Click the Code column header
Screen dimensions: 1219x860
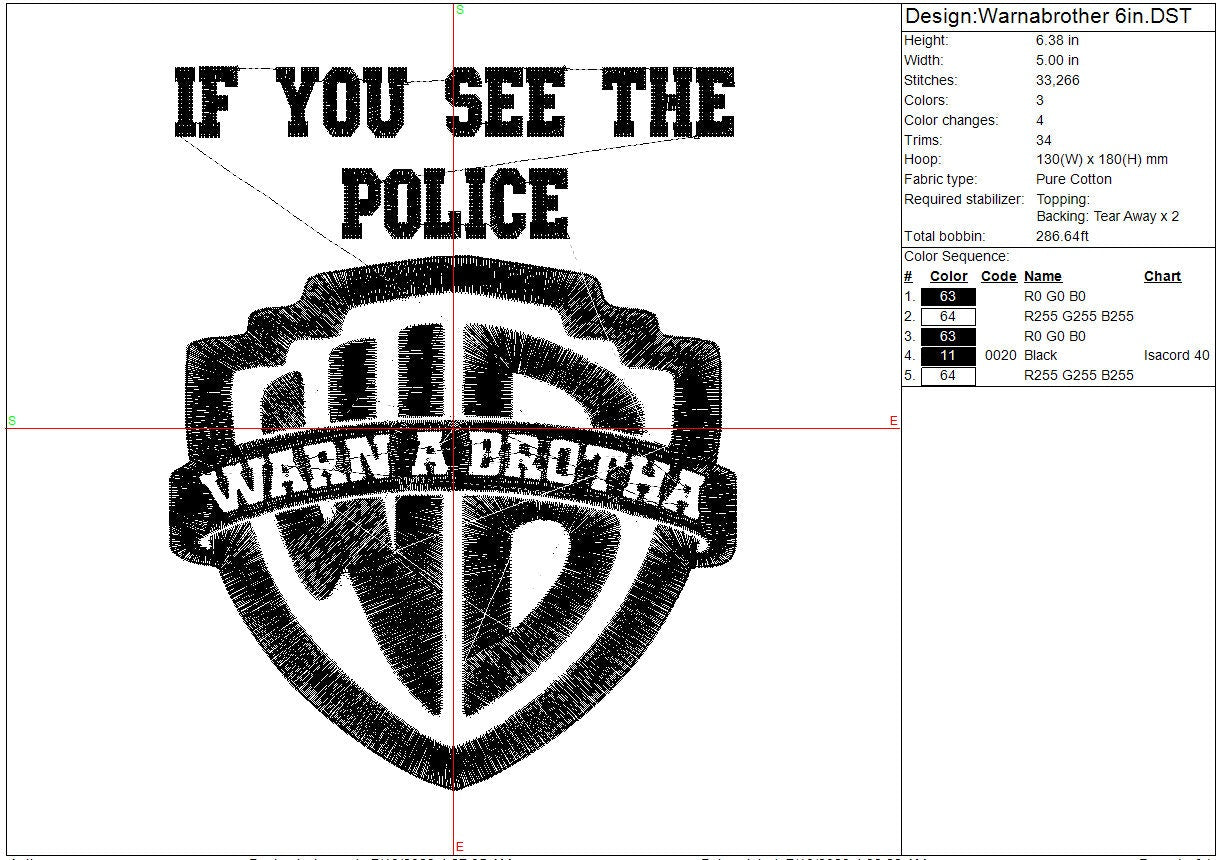coord(998,276)
